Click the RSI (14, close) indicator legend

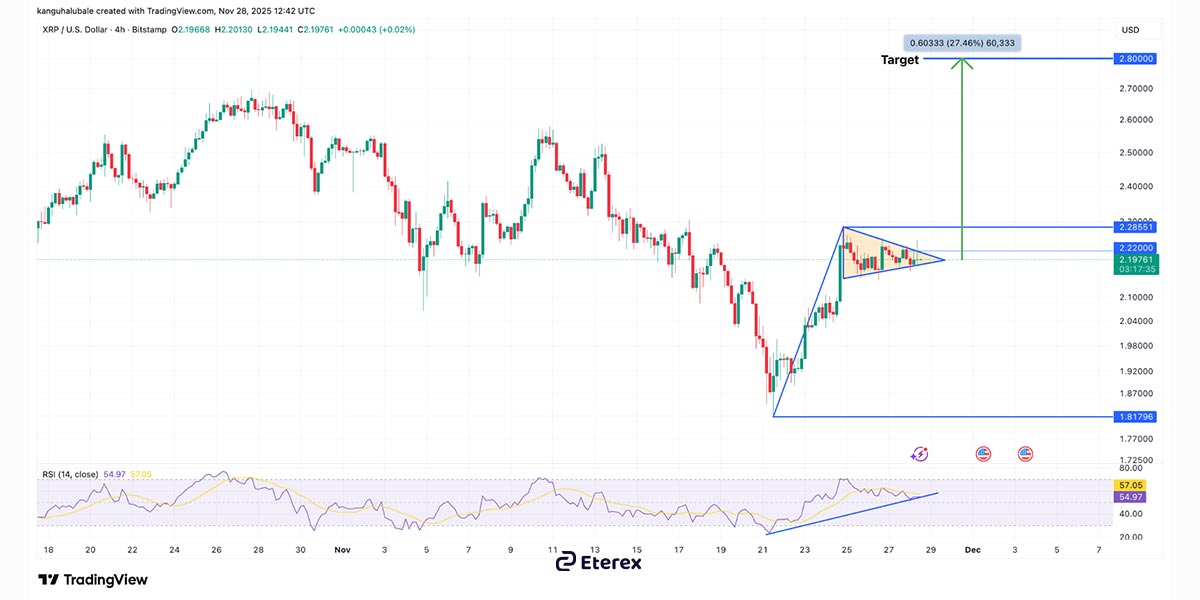(69, 474)
